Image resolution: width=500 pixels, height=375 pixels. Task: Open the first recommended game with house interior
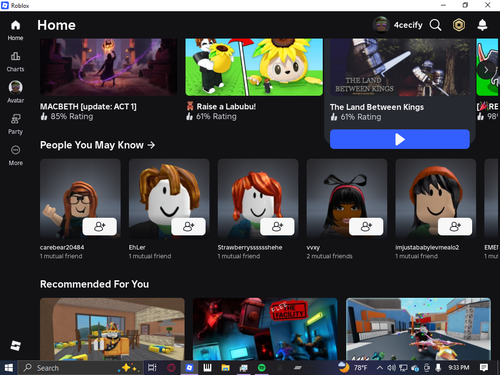click(x=112, y=329)
